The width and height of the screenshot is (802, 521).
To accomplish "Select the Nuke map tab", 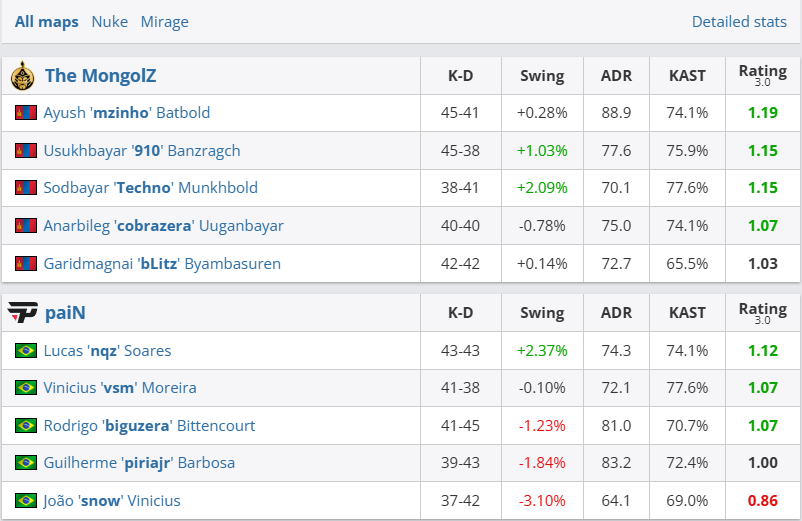I will 110,21.
